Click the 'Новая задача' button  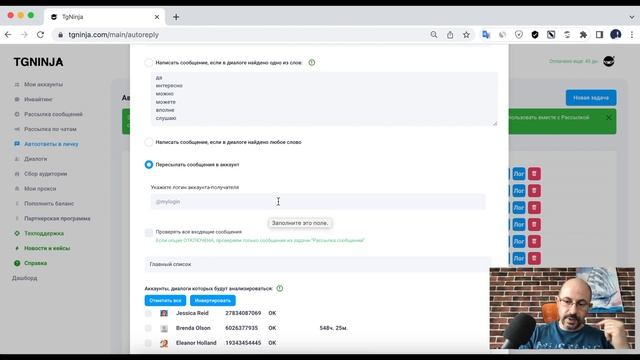(x=591, y=98)
